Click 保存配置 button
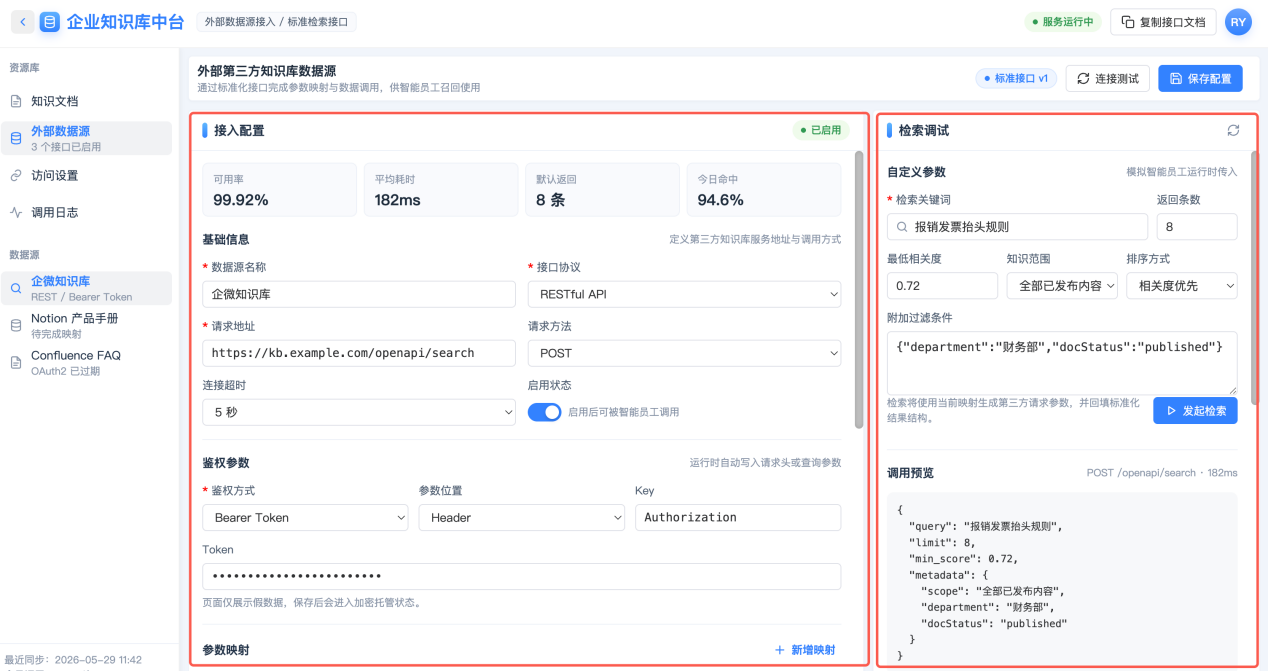Image resolution: width=1268 pixels, height=671 pixels. (x=1200, y=78)
